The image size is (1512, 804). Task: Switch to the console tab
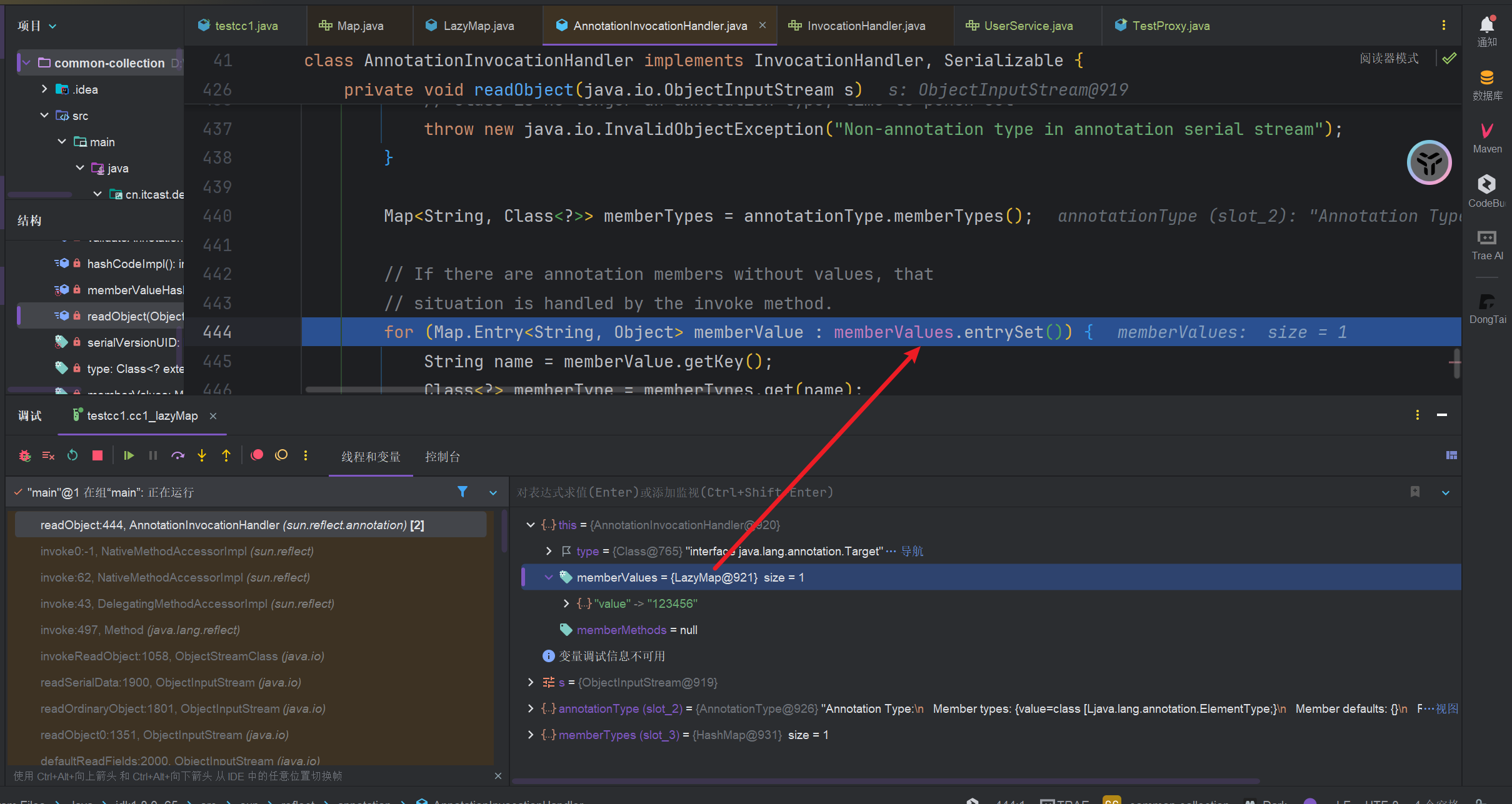pos(442,457)
